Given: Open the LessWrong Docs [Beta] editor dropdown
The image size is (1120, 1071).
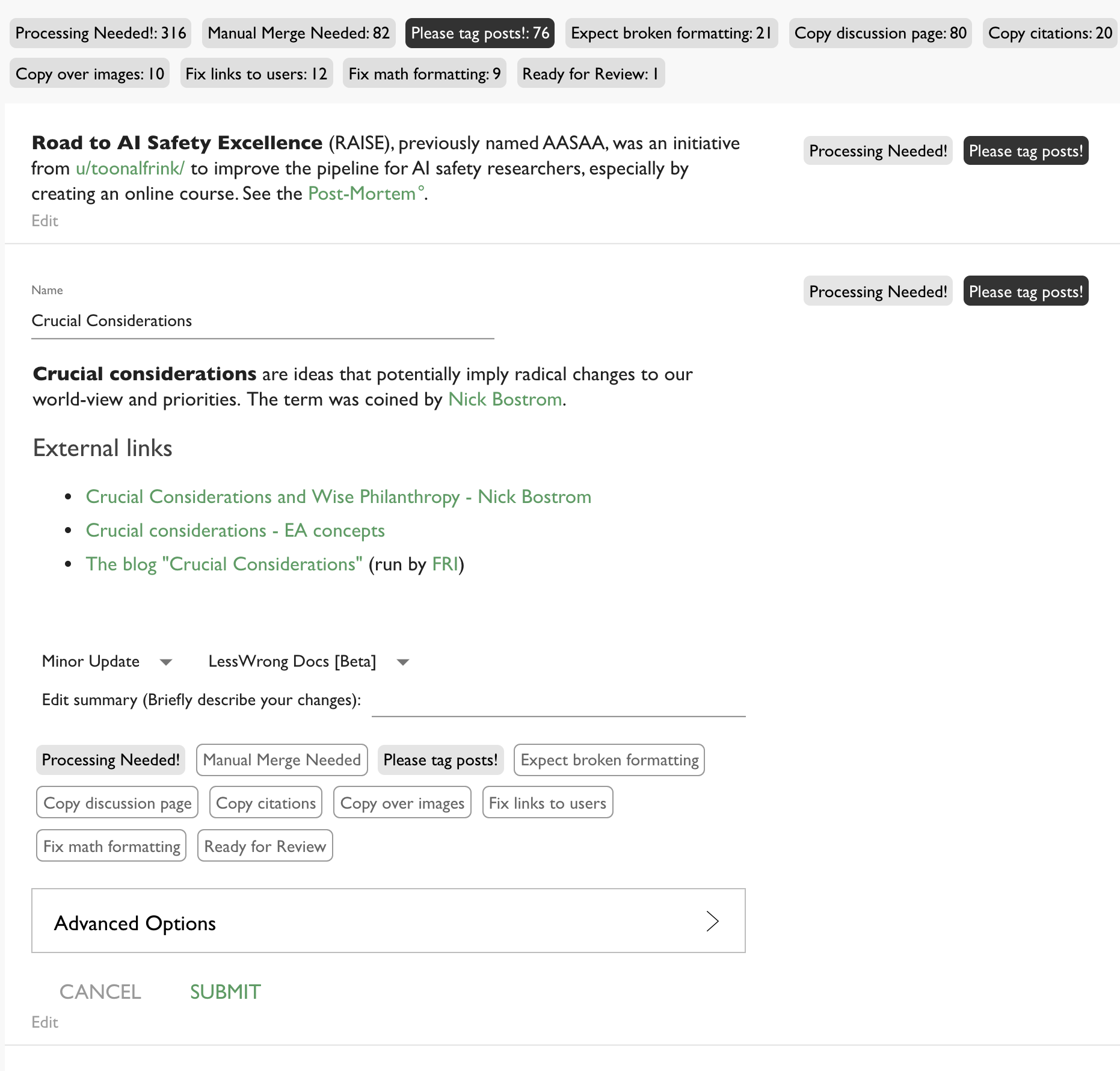Looking at the screenshot, I should point(308,661).
